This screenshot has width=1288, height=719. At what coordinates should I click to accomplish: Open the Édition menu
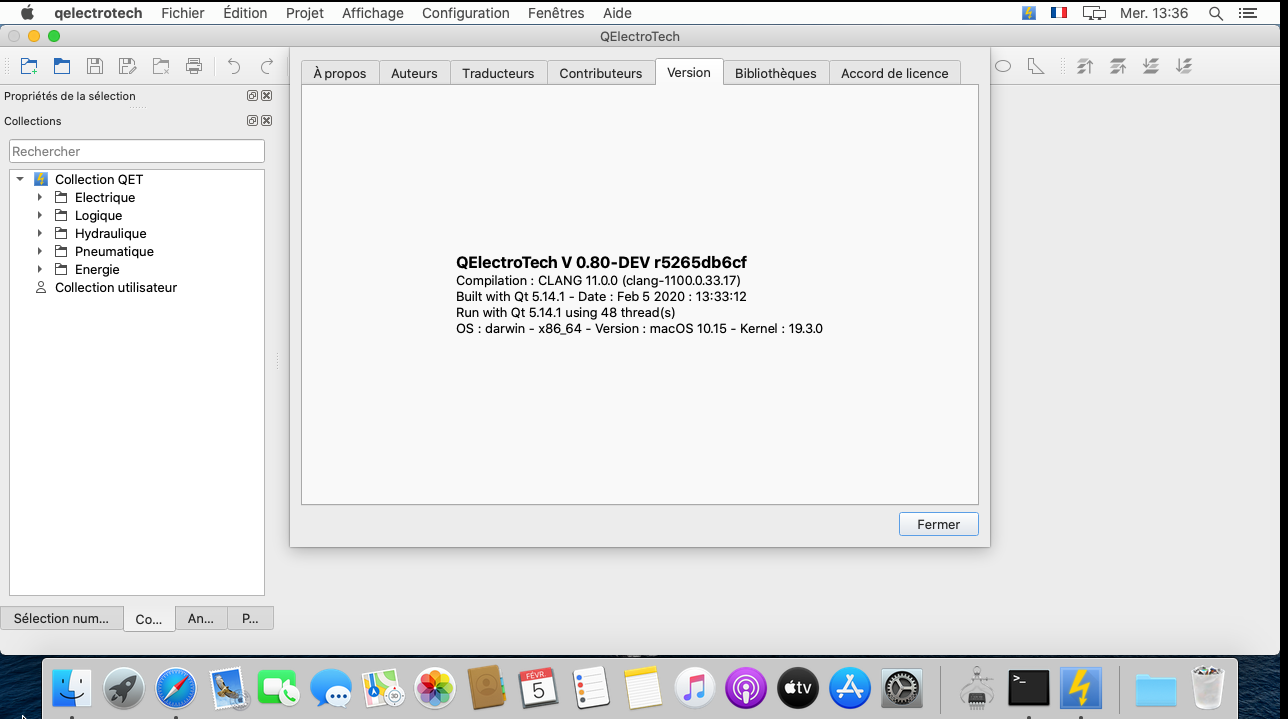click(245, 13)
